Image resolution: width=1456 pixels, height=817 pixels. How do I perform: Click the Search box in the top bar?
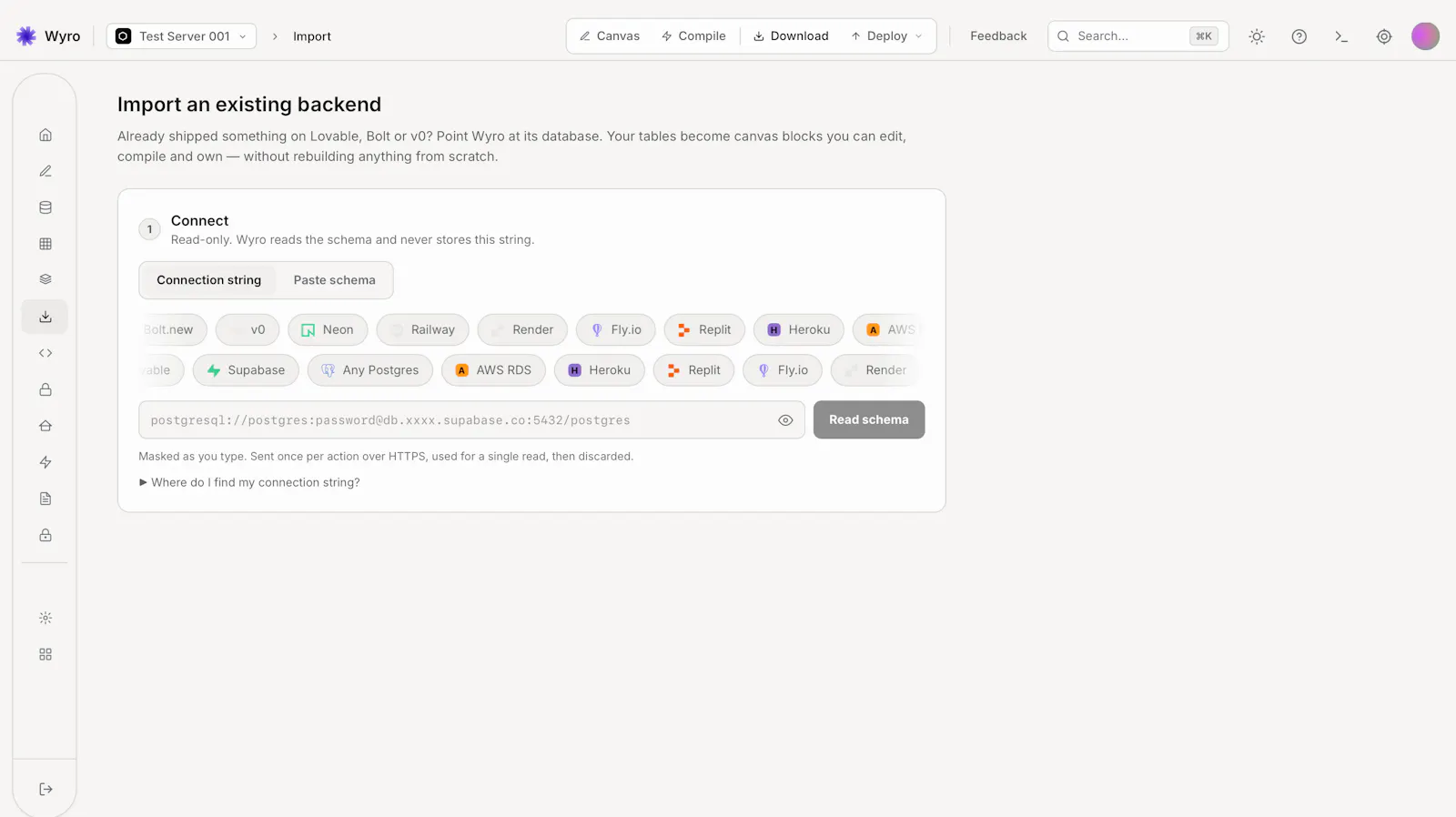pyautogui.click(x=1137, y=36)
